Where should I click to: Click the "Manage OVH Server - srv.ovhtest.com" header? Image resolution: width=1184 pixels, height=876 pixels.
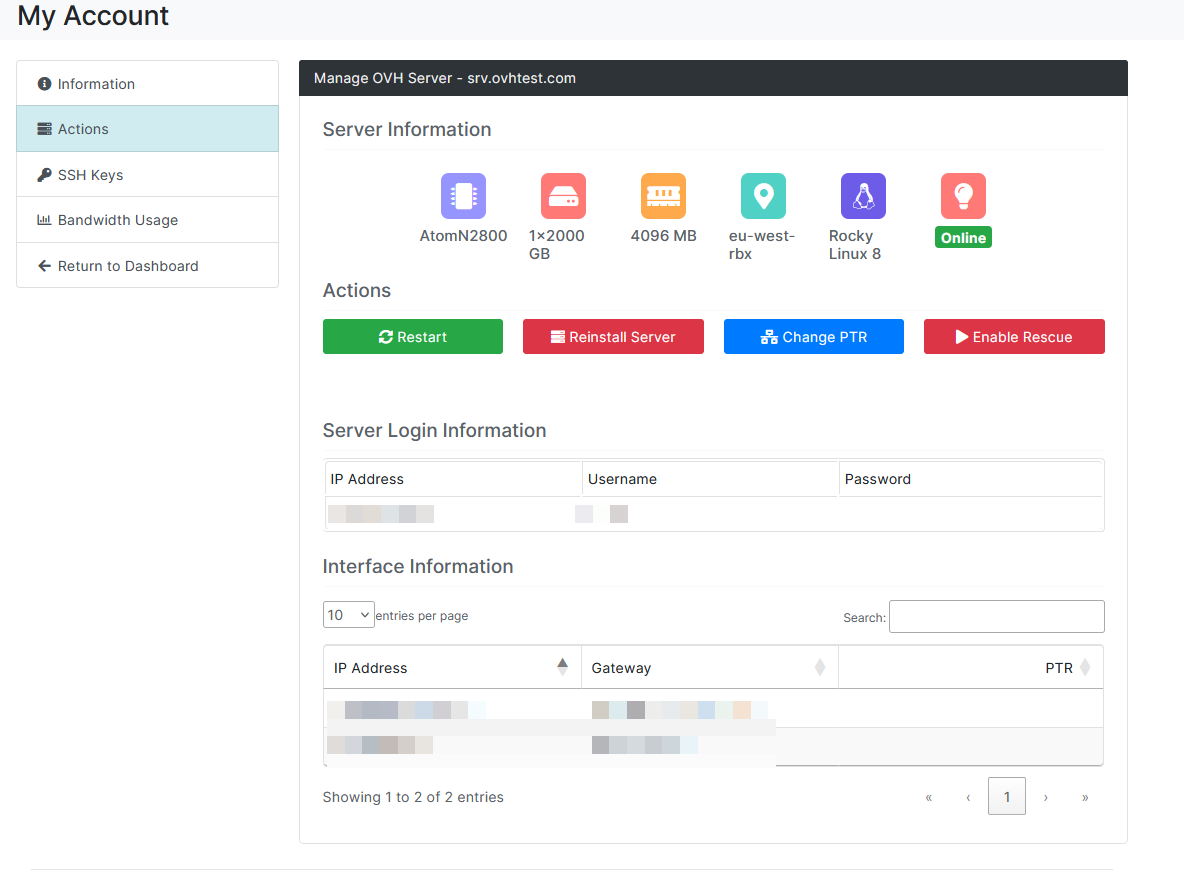pos(445,78)
